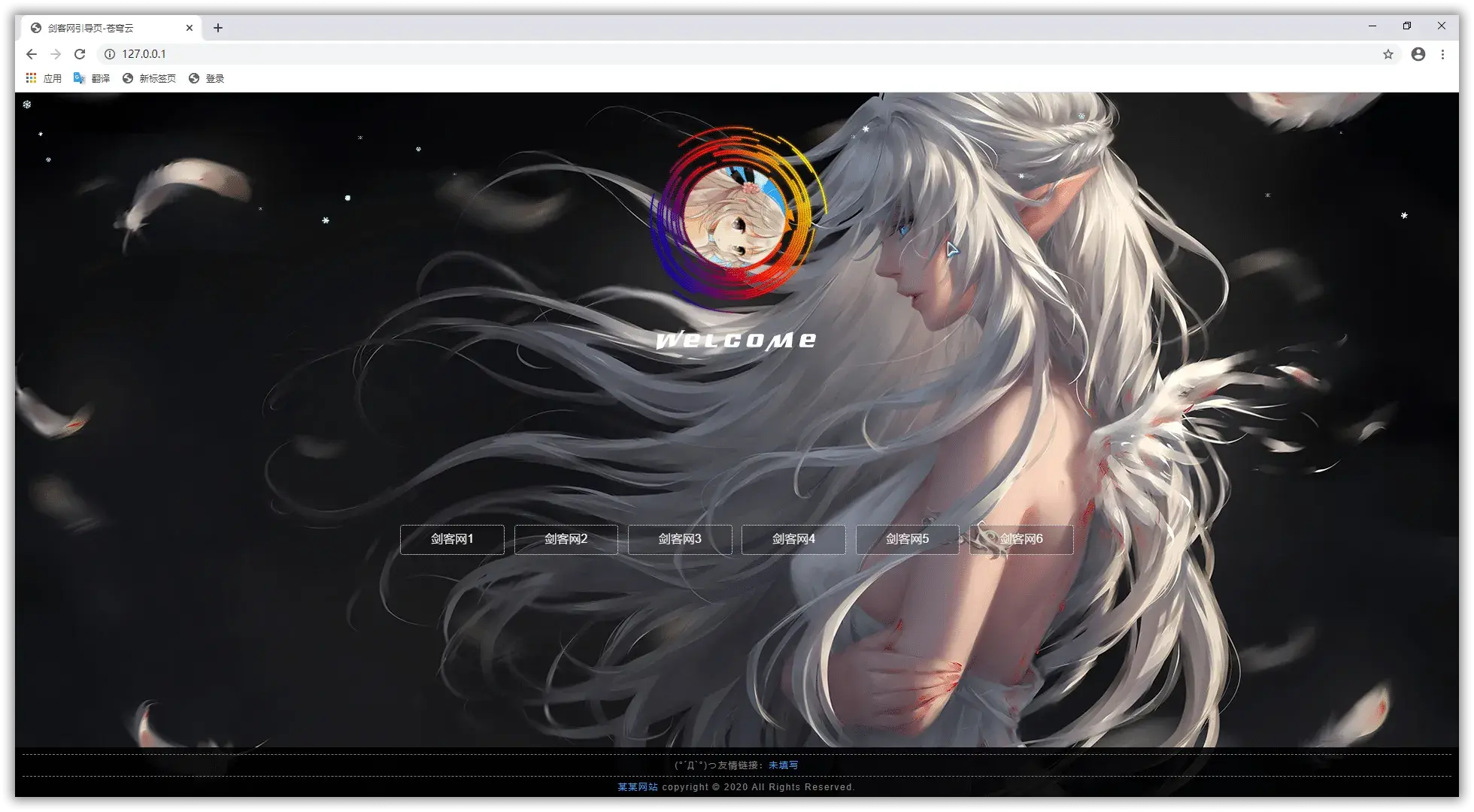The image size is (1474, 812).
Task: Select the 剑客网5 button
Action: (x=908, y=539)
